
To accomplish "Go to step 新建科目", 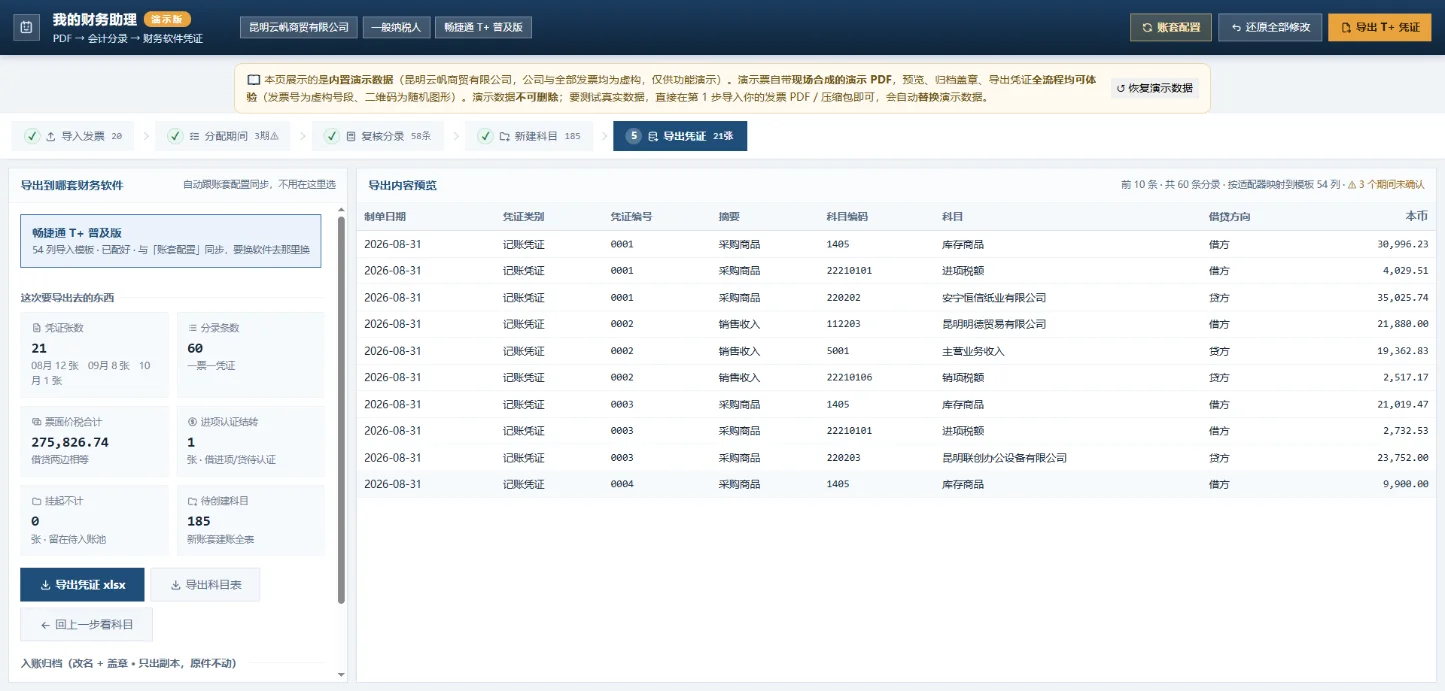I will click(529, 136).
